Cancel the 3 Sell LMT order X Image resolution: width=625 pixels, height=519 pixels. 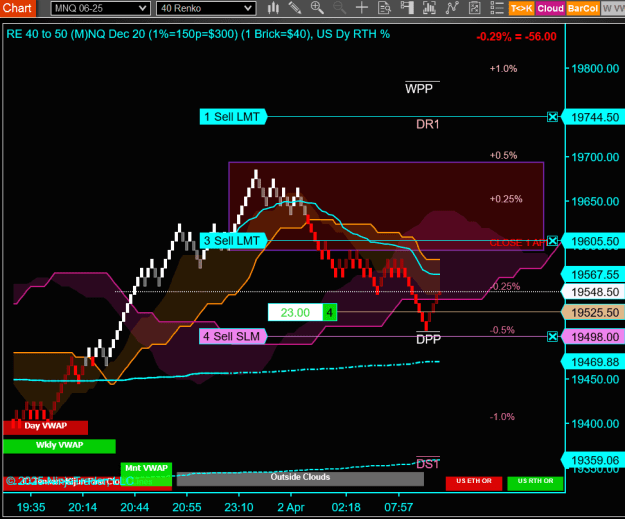[552, 241]
